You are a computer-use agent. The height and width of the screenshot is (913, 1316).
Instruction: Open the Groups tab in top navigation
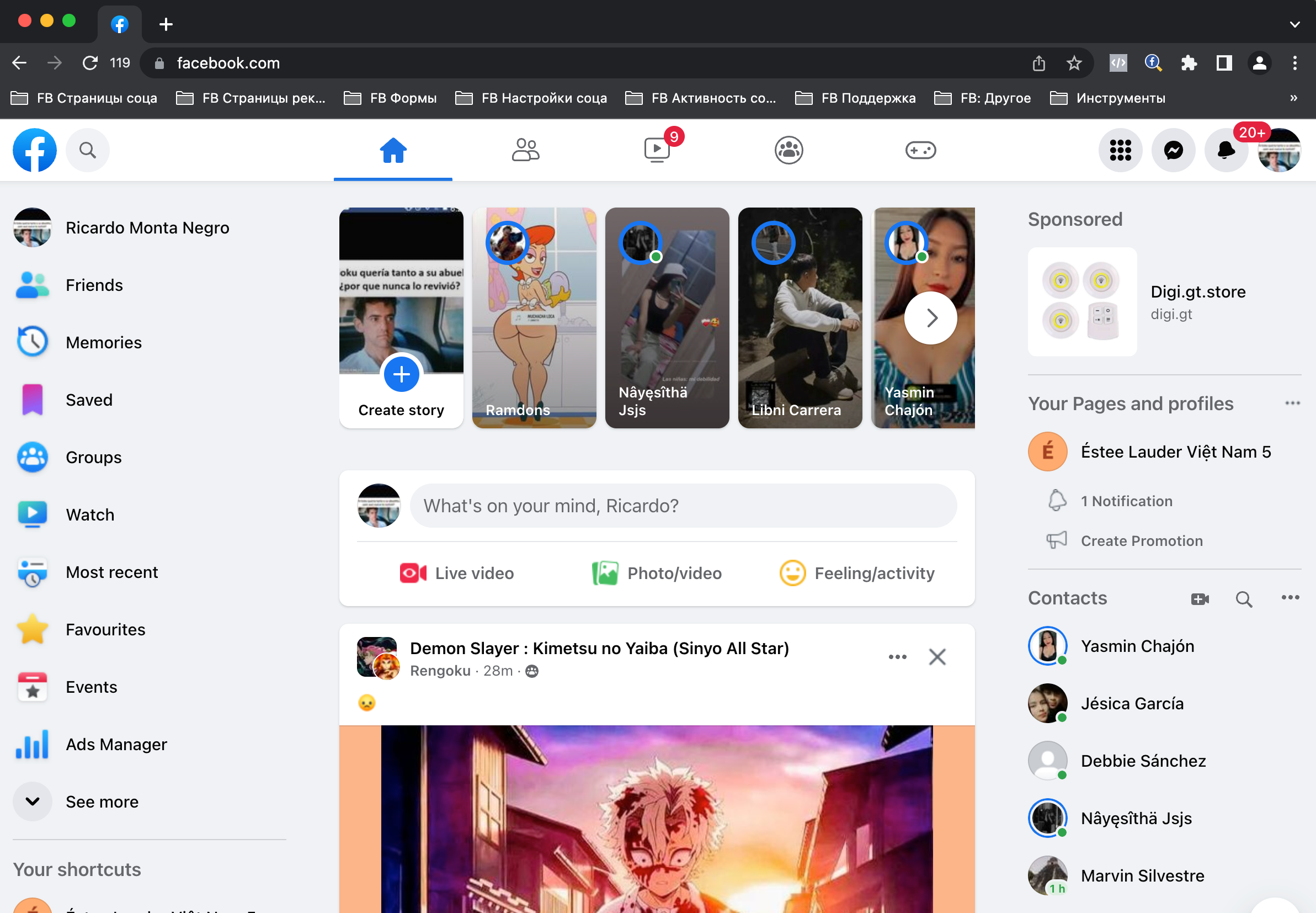[789, 151]
